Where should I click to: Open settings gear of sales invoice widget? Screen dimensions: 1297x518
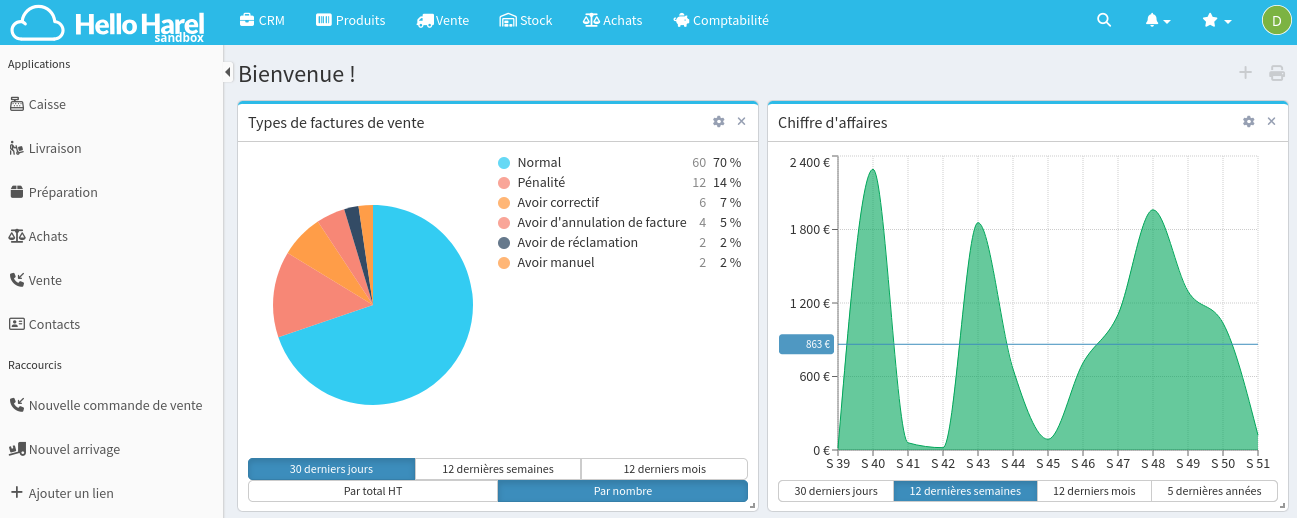[x=718, y=122]
